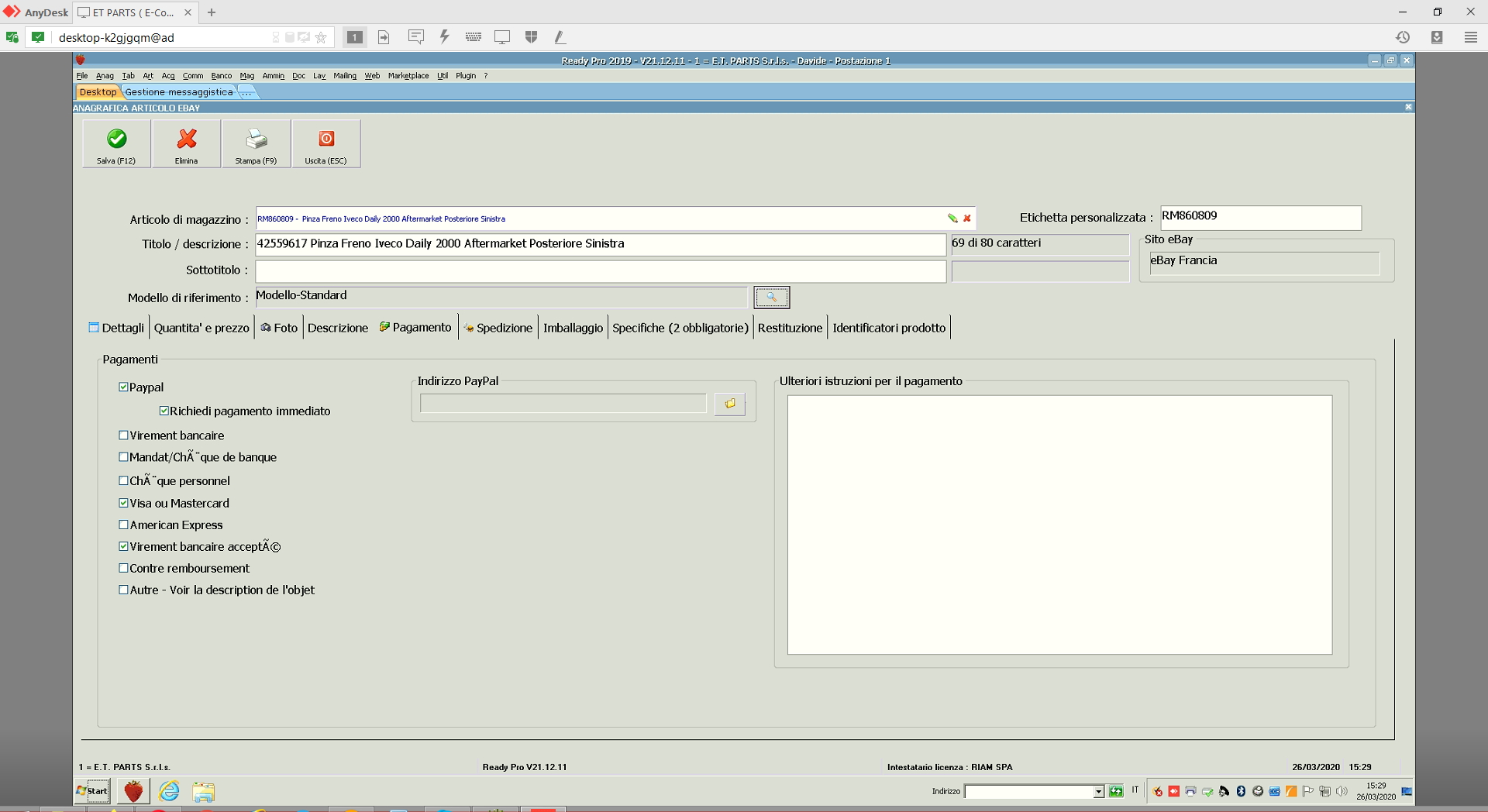Click the Etichetta personalizzata field

point(1261,217)
